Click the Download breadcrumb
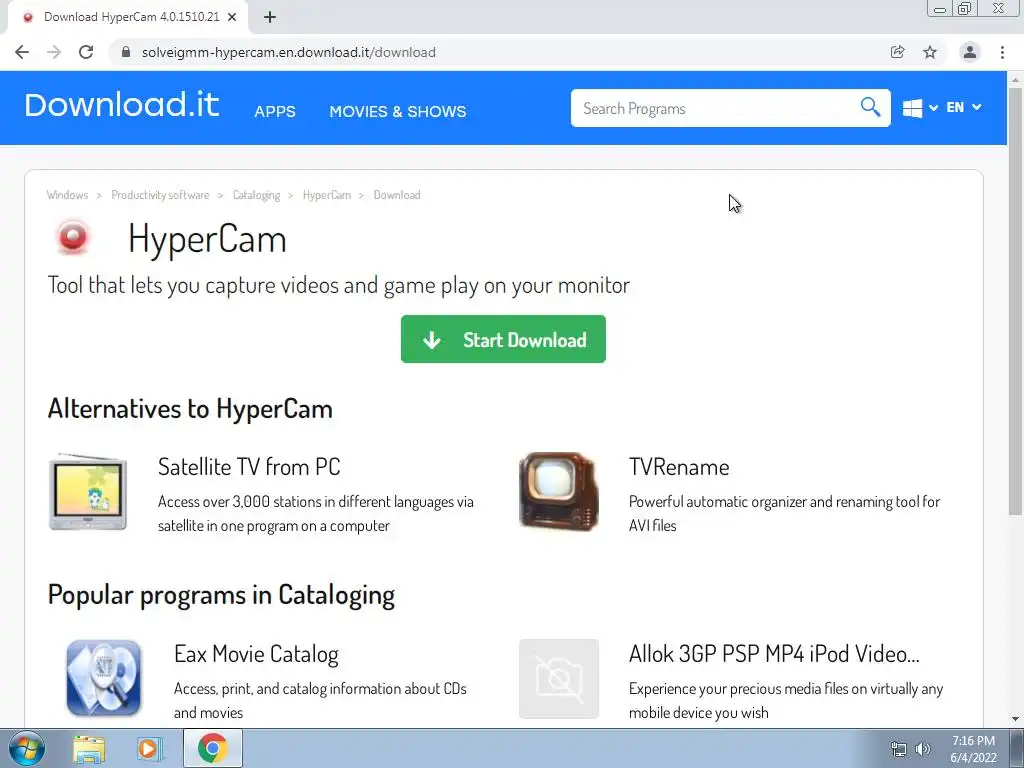 [397, 195]
